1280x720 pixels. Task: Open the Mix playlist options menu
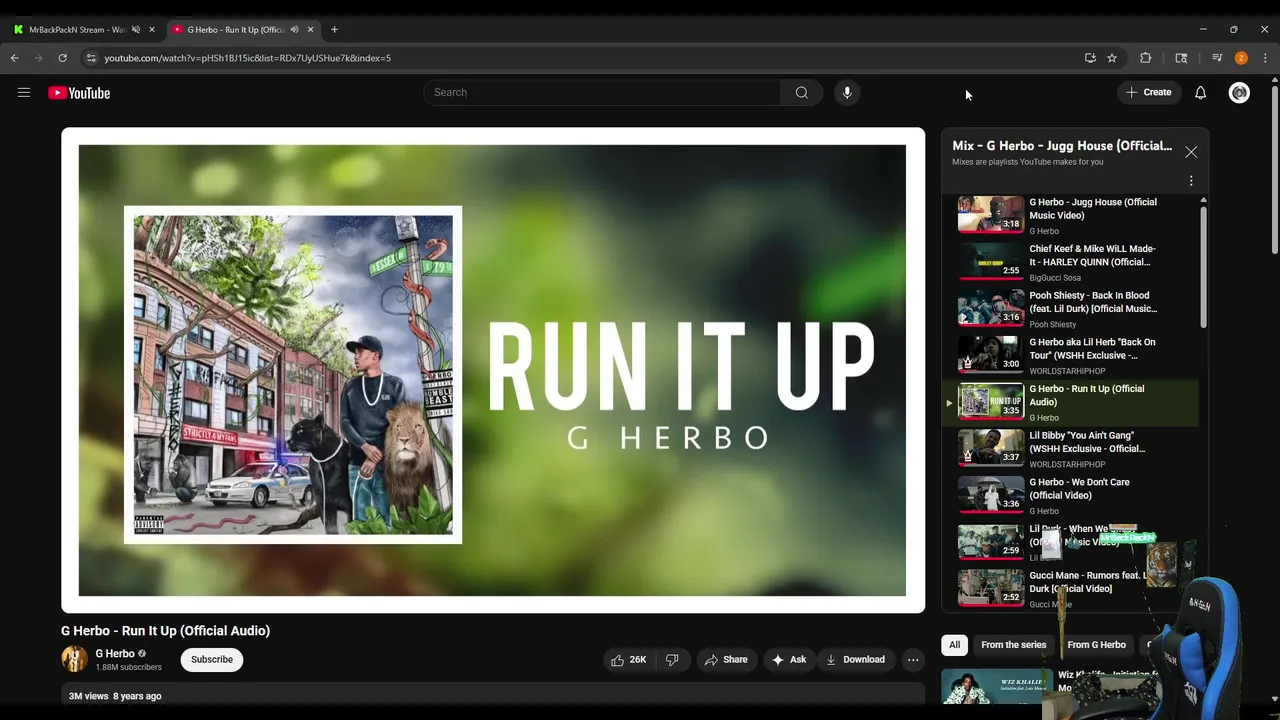[x=1190, y=181]
